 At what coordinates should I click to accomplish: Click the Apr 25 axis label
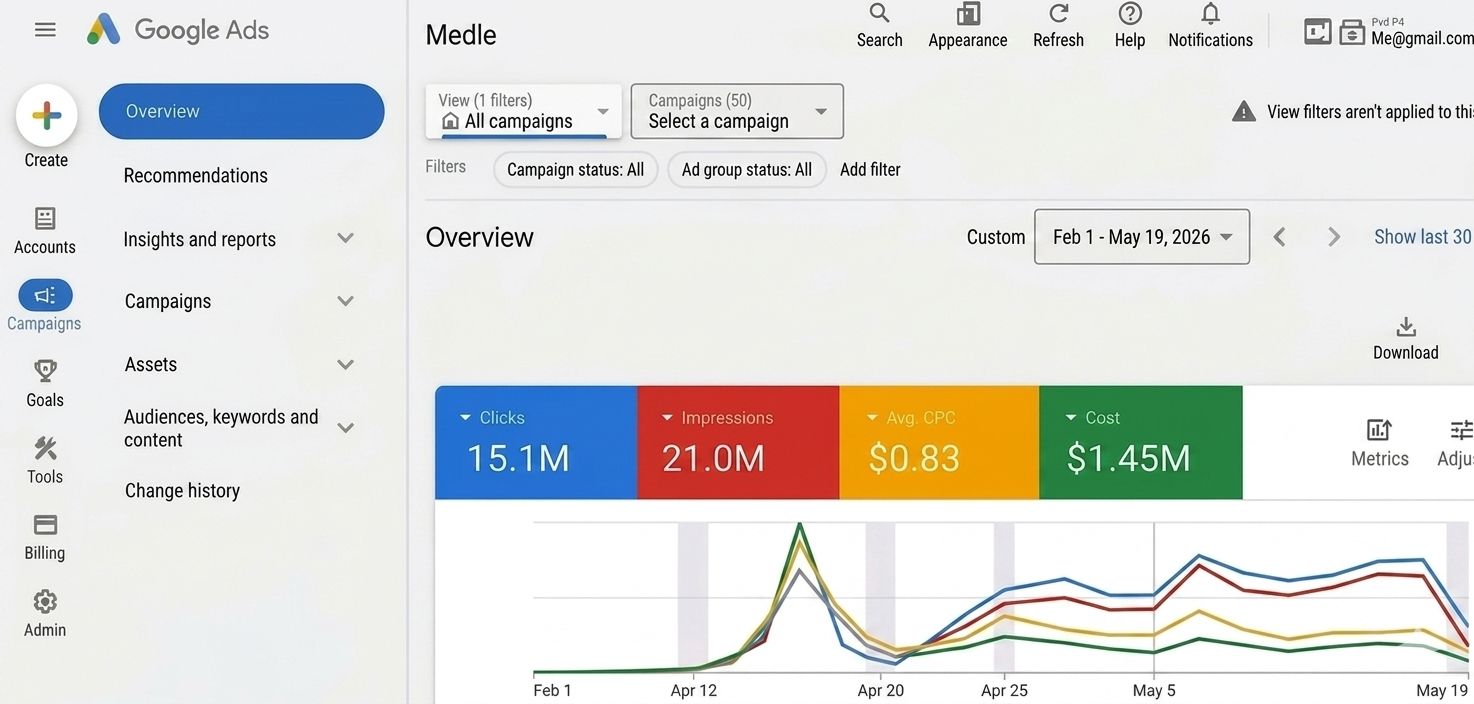click(x=1004, y=690)
